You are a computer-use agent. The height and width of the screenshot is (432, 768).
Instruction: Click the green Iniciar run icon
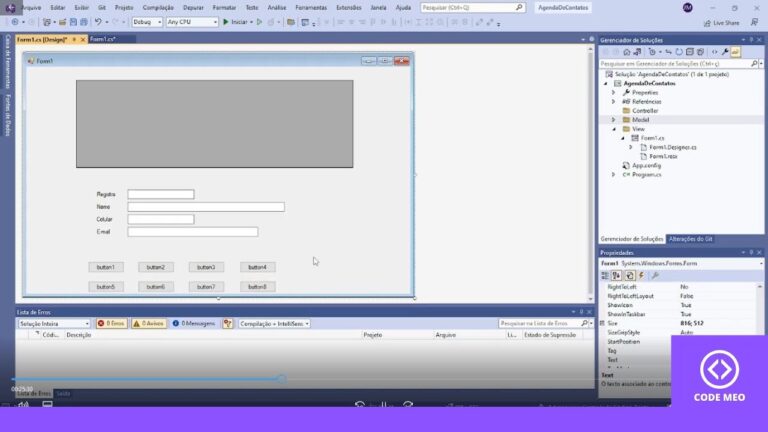click(226, 22)
